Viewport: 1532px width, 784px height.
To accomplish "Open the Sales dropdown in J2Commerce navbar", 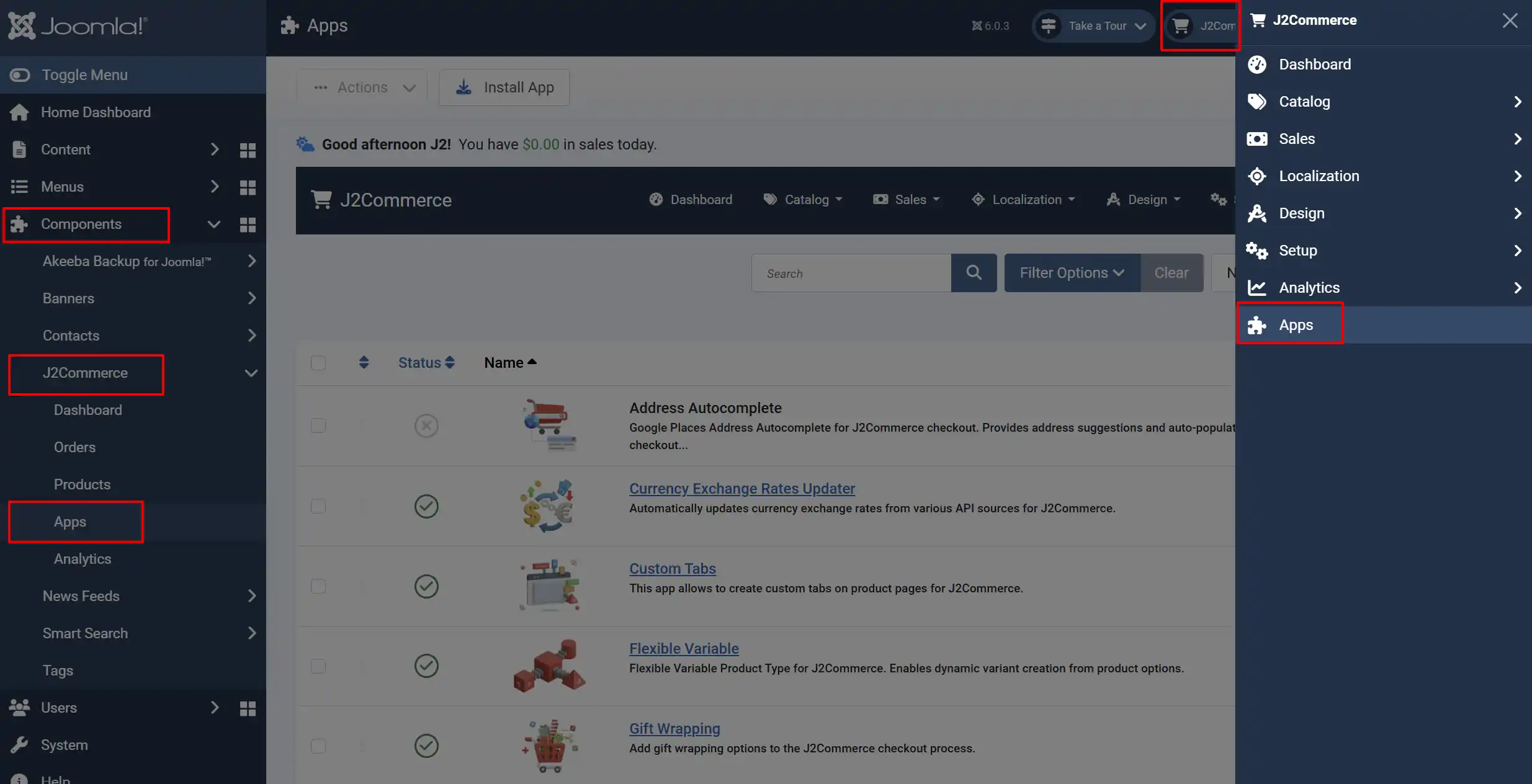I will click(907, 200).
